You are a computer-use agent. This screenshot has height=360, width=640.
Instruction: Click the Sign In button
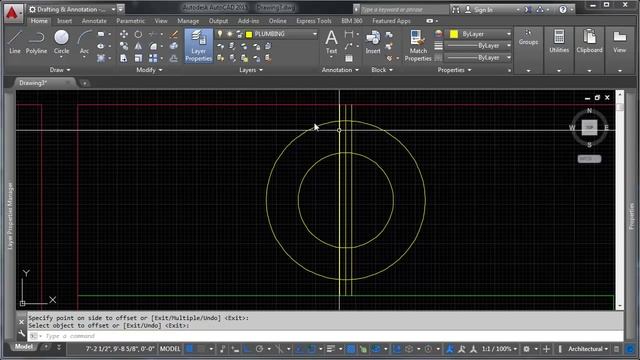(x=484, y=9)
